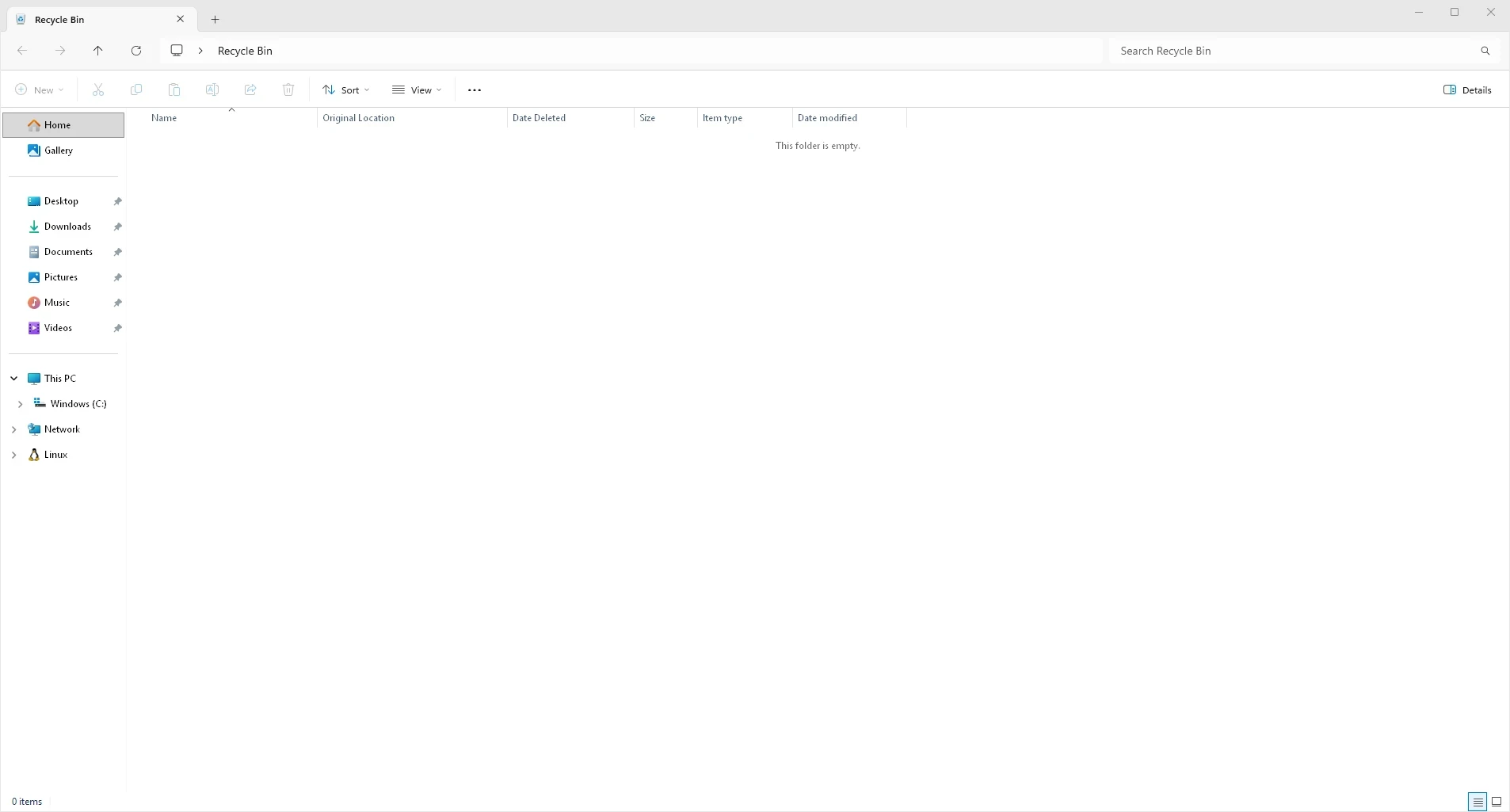Close the Recycle Bin tab

tap(180, 19)
